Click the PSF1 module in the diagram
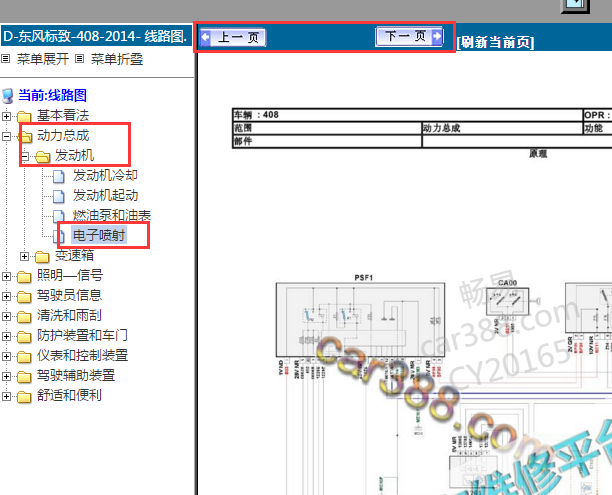 point(360,320)
